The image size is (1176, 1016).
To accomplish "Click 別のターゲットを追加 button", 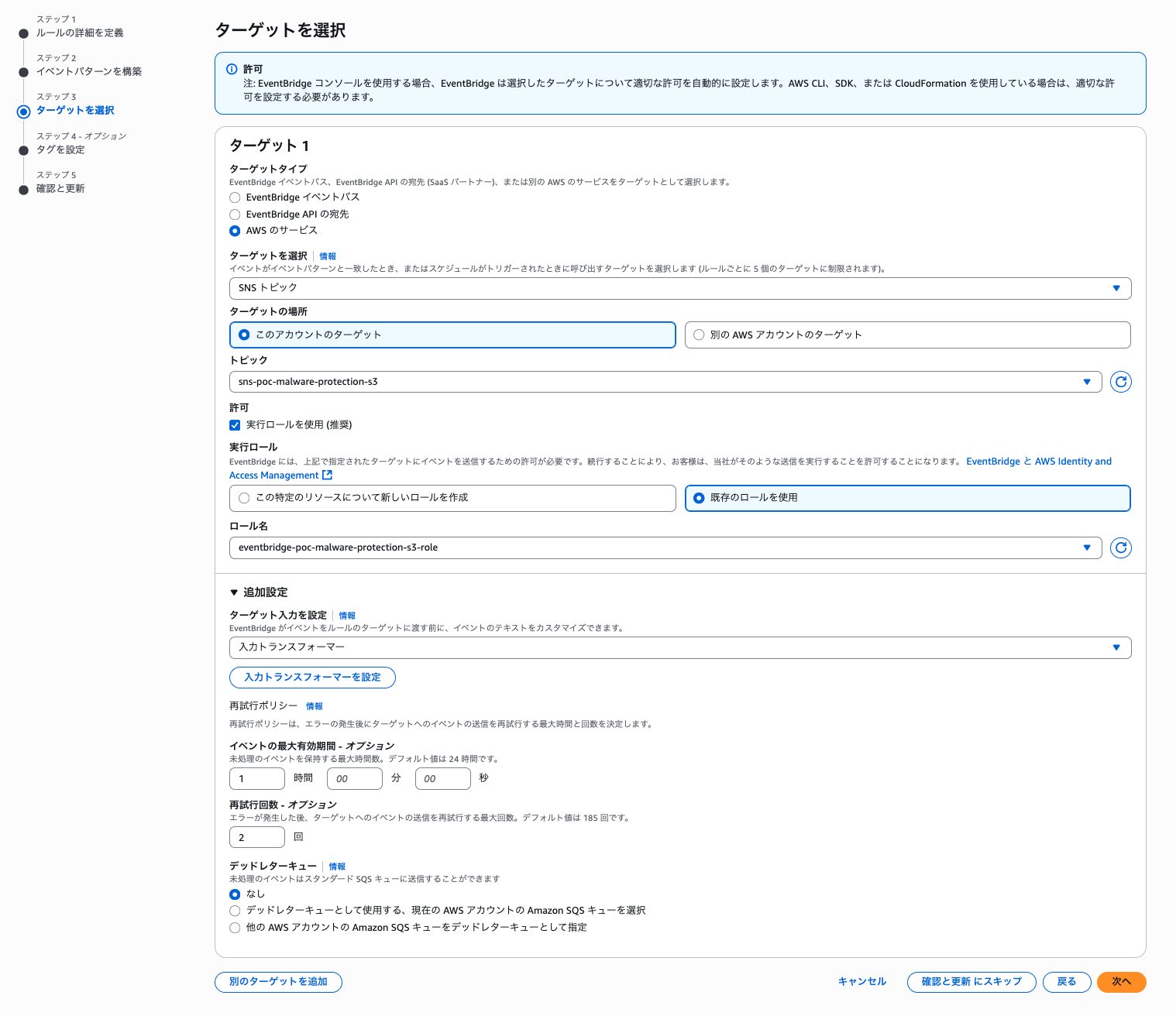I will [x=278, y=982].
